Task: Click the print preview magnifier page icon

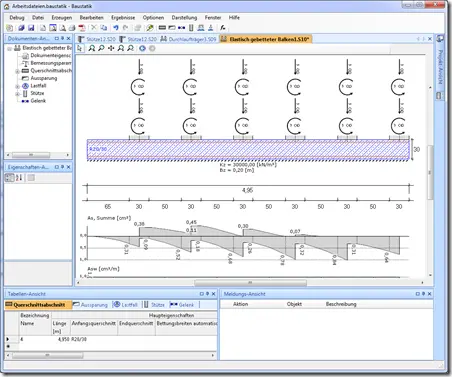Action: point(62,28)
